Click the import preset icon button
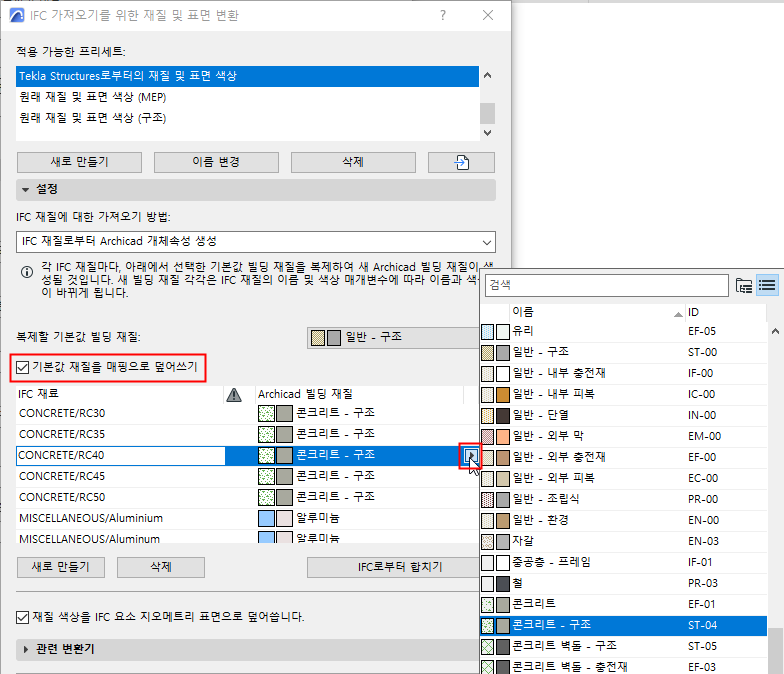This screenshot has width=784, height=674. tap(461, 162)
